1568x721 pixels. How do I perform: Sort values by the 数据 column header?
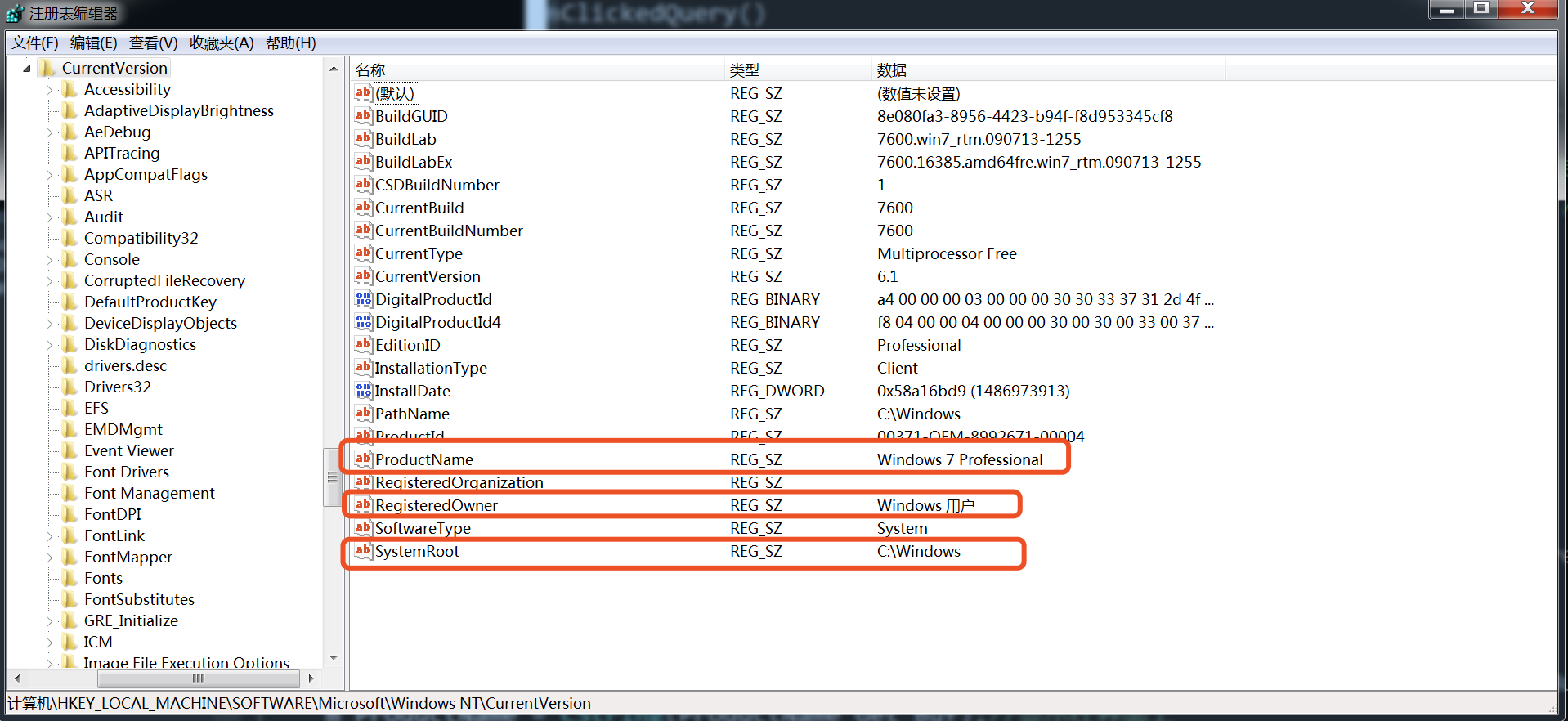tap(1049, 69)
